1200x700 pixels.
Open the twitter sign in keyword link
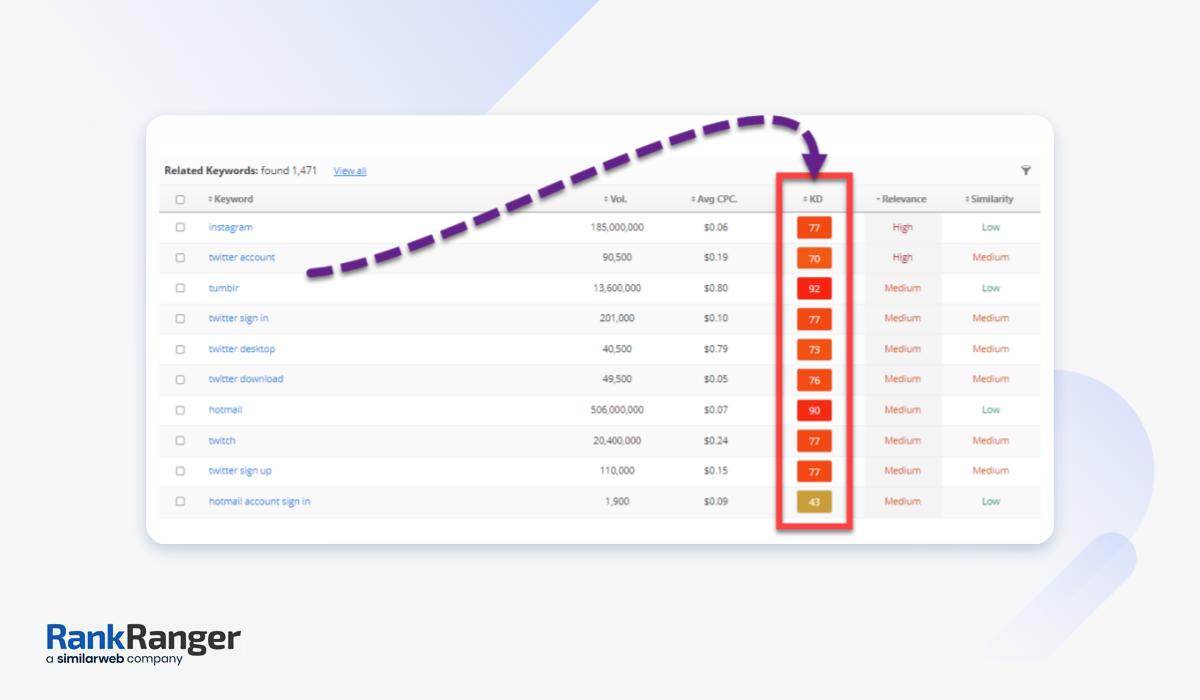[x=238, y=318]
